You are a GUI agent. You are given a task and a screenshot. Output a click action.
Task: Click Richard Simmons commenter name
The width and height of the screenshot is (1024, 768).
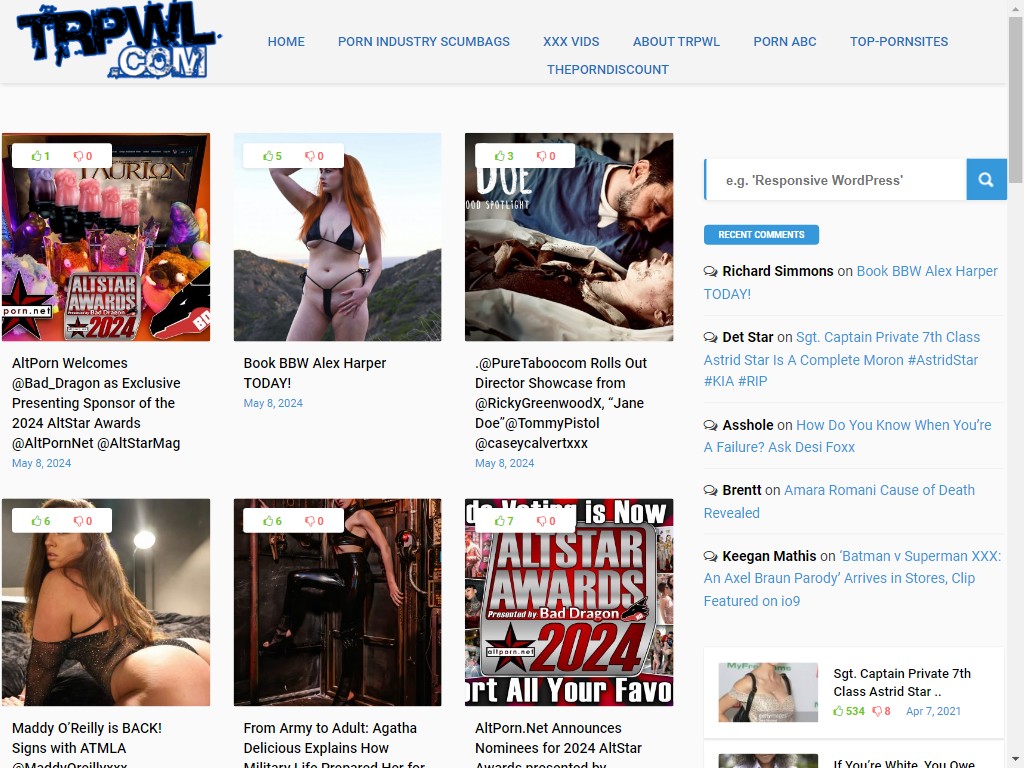[x=778, y=271]
